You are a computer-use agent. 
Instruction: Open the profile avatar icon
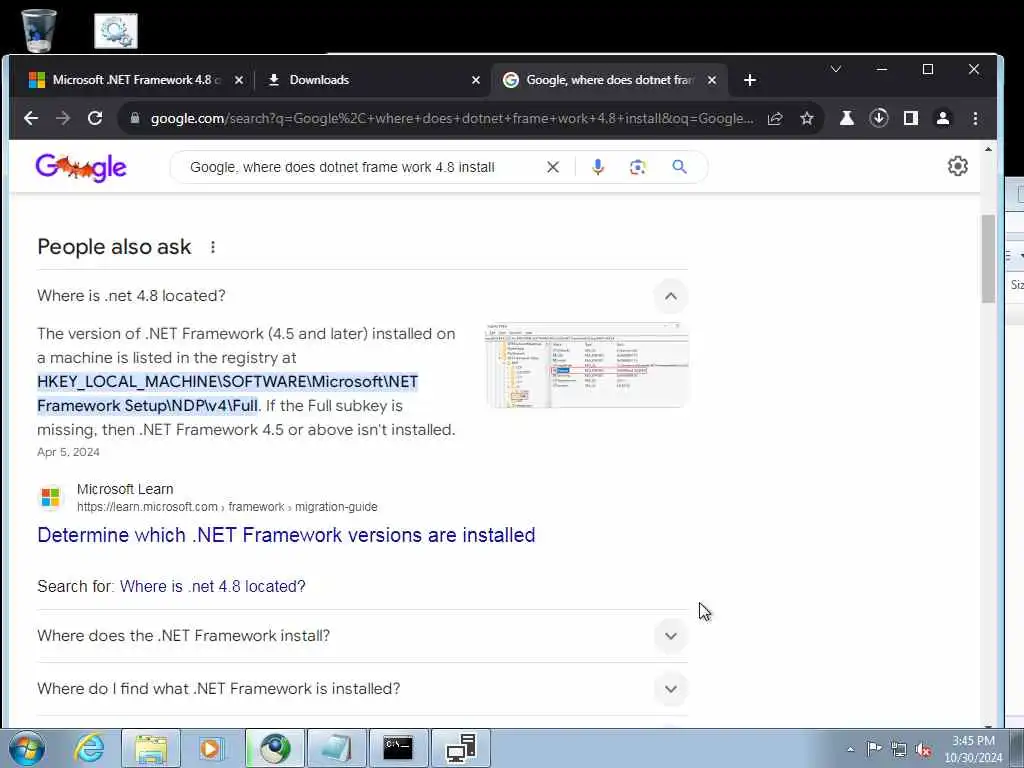(x=943, y=118)
